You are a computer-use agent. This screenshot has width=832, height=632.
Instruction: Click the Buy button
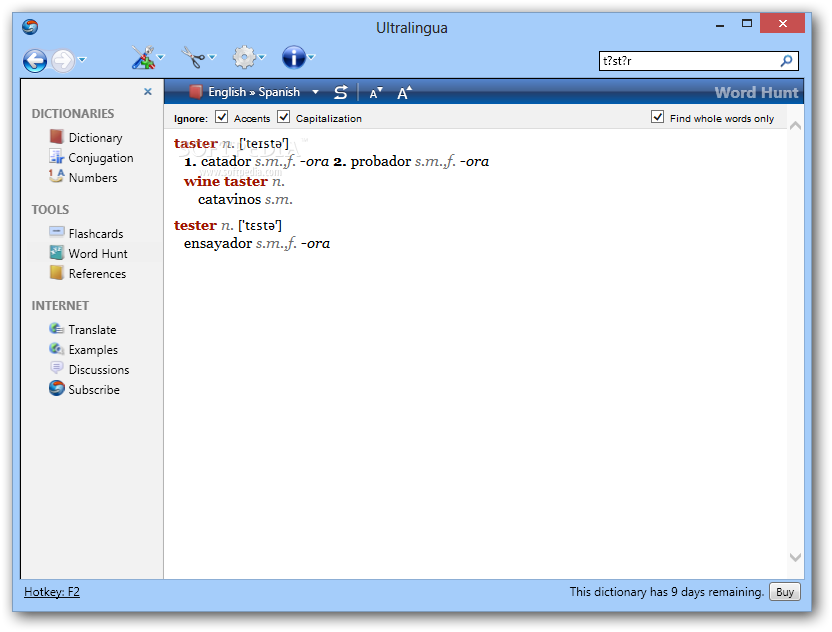click(785, 592)
